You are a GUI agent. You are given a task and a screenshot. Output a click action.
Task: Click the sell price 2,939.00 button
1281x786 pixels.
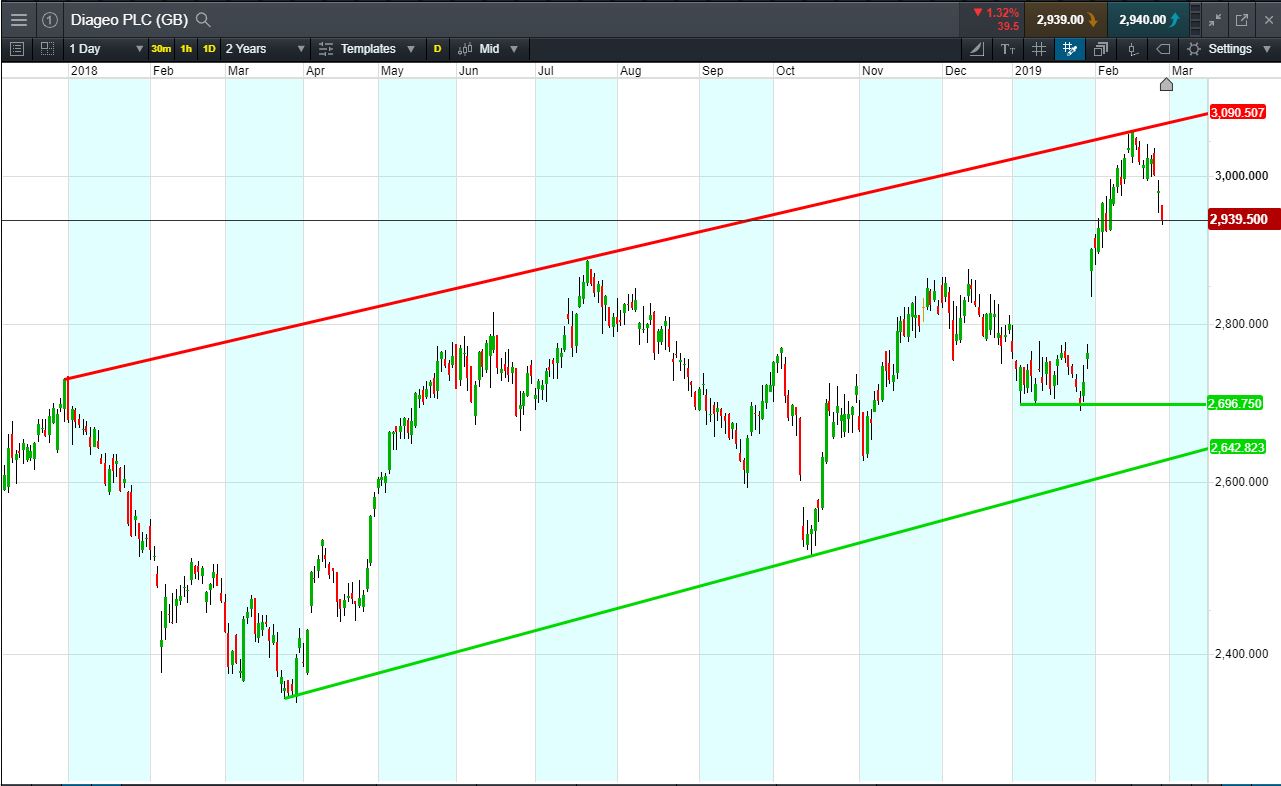tap(1066, 19)
